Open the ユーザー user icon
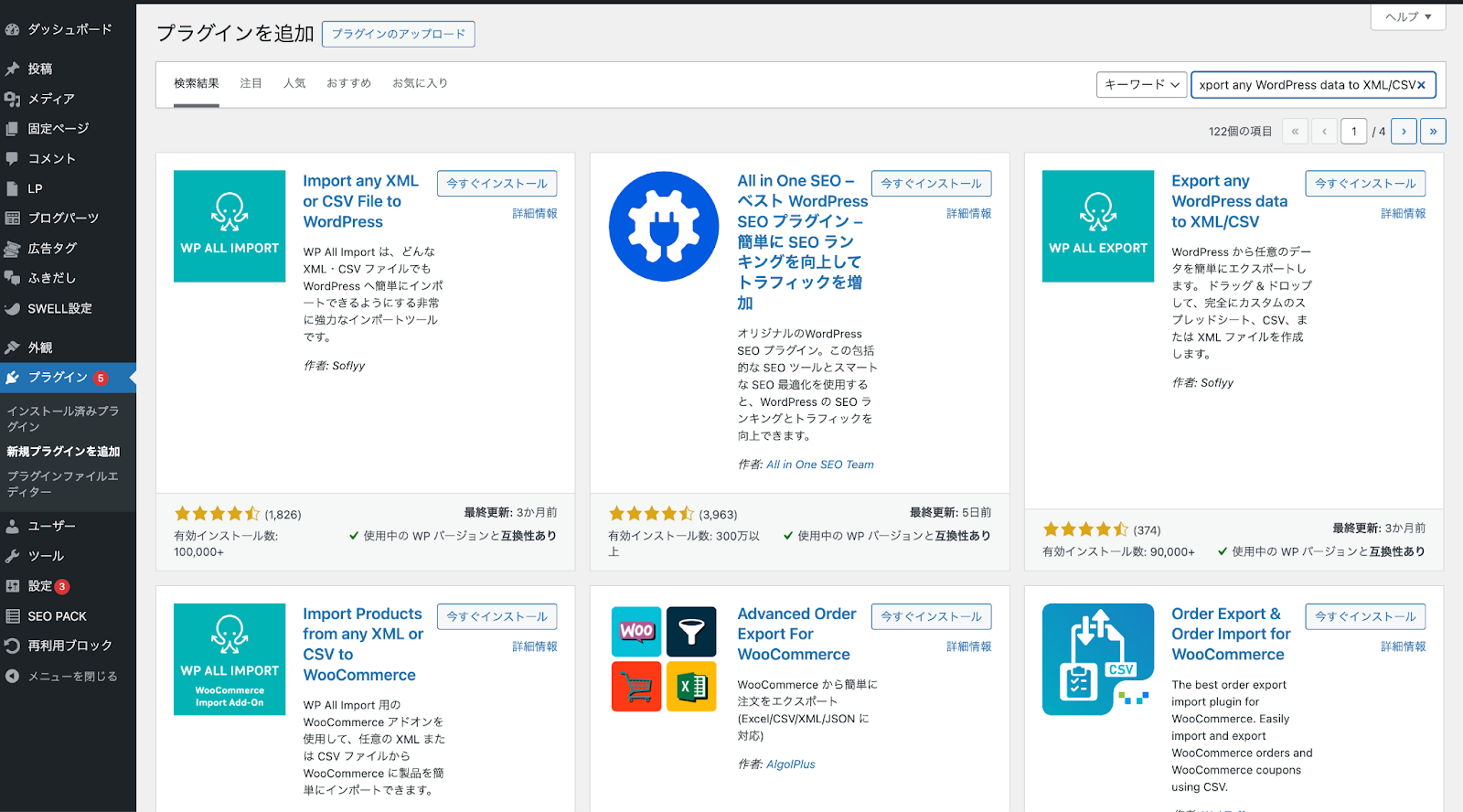The height and width of the screenshot is (812, 1463). 12,526
